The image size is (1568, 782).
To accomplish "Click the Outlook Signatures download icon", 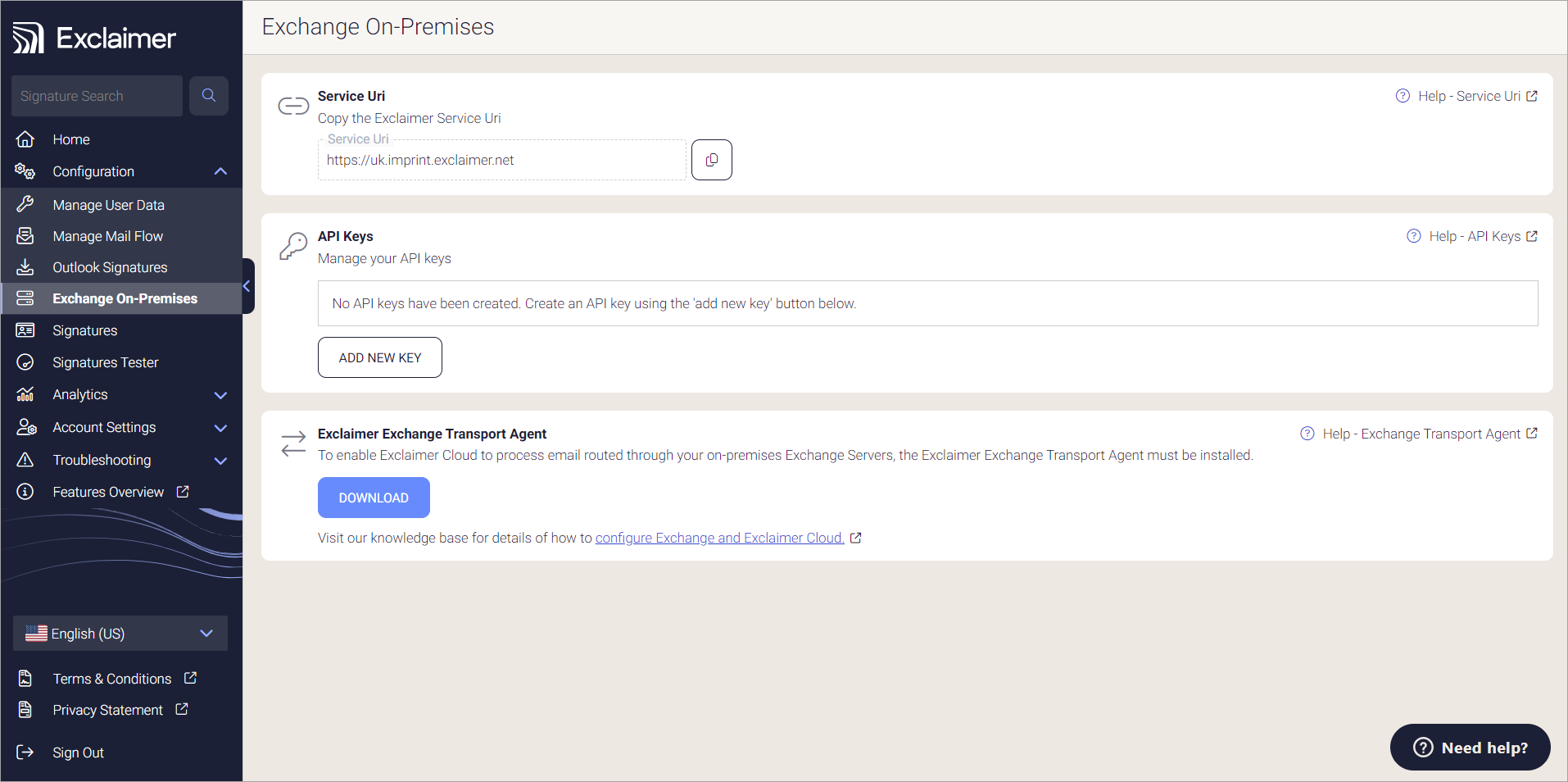I will pos(25,266).
